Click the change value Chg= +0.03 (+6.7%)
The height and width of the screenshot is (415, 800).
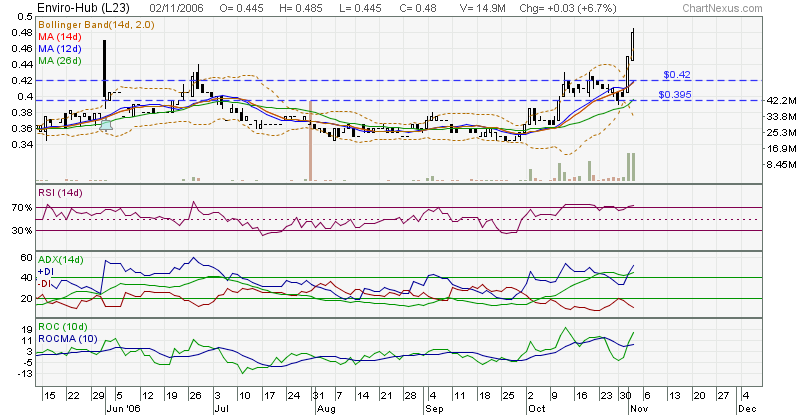coord(568,8)
